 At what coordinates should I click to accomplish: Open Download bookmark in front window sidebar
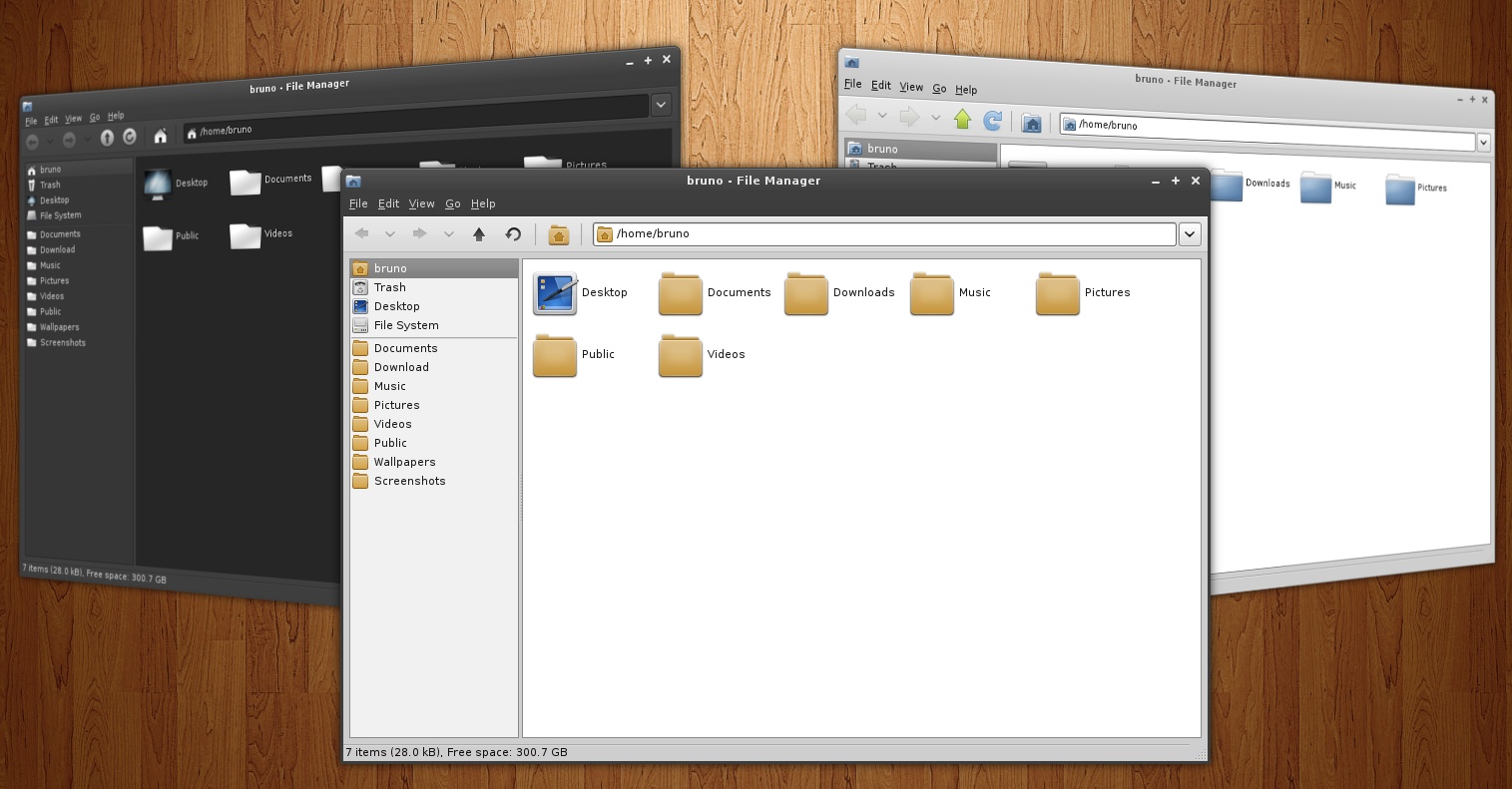pos(434,367)
